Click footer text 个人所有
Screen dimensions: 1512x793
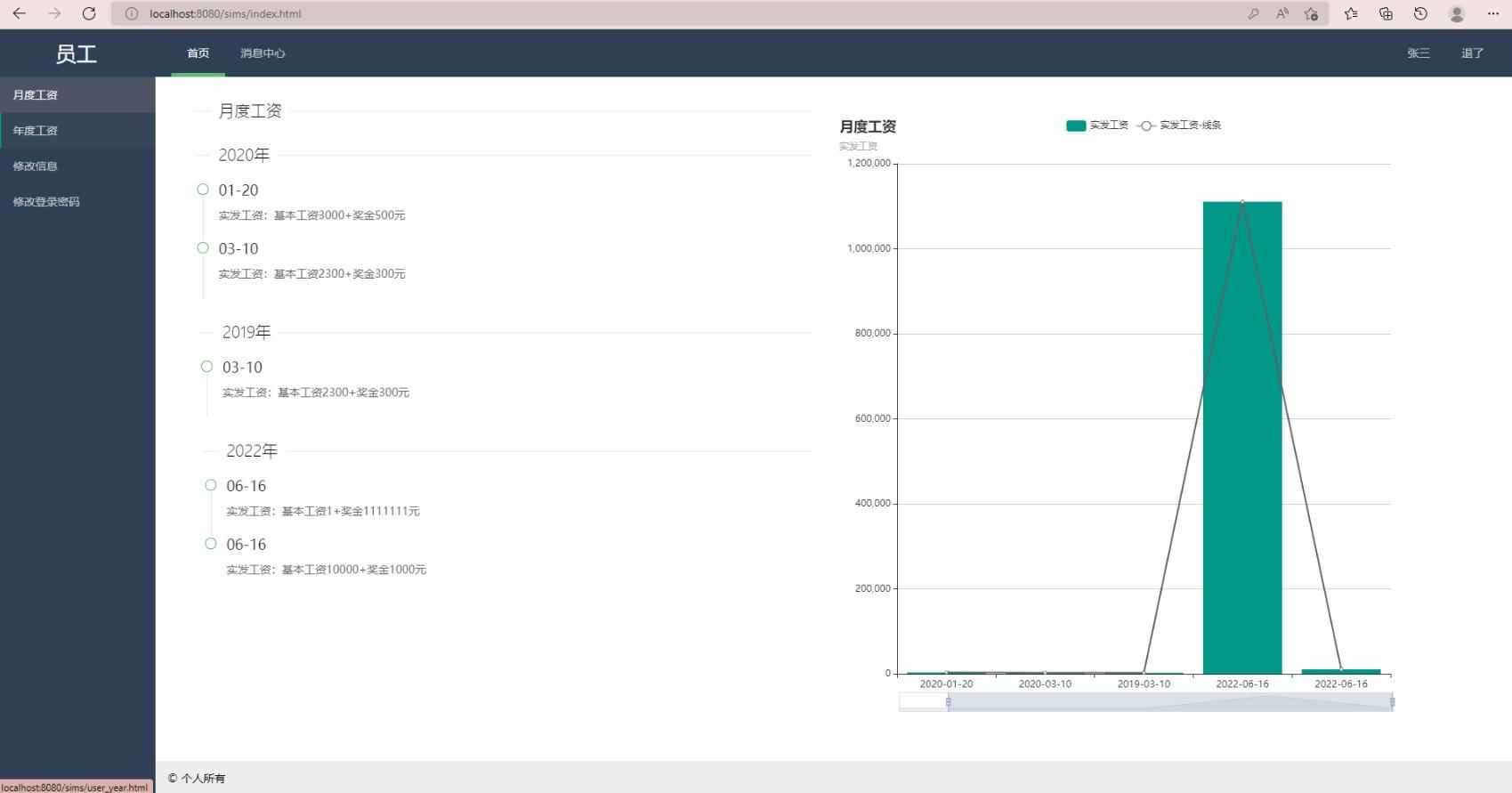tap(203, 779)
